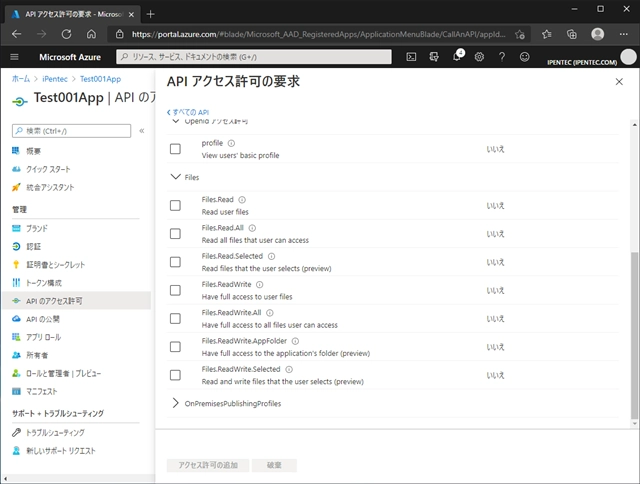Check the Files.ReadWrite.Selected checkbox
This screenshot has height=484, width=640.
point(175,375)
